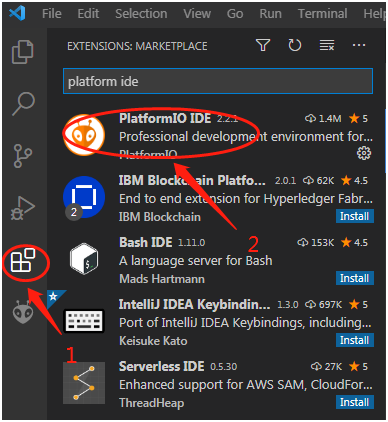This screenshot has height=422, width=388.
Task: Click the 62K downloads count
Action: [318, 181]
